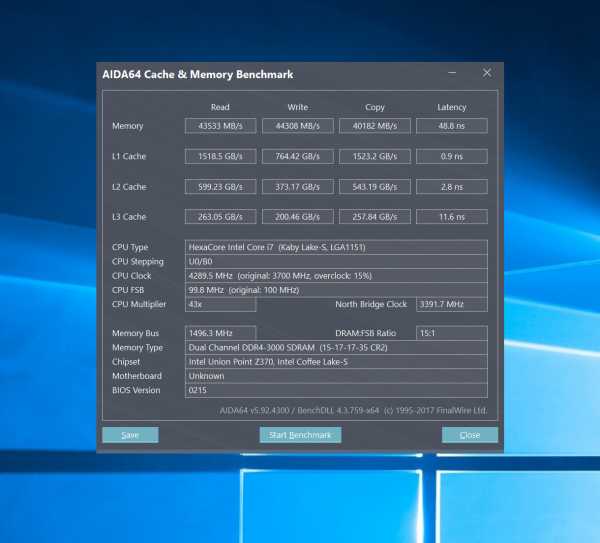600x543 pixels.
Task: Select Memory latency 48.8 ns
Action: pyautogui.click(x=452, y=126)
